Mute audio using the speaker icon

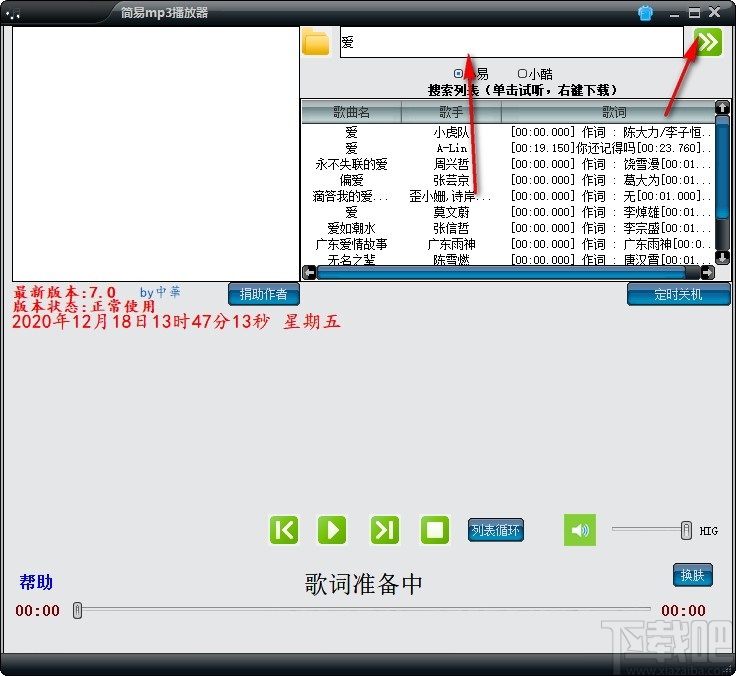[x=579, y=530]
